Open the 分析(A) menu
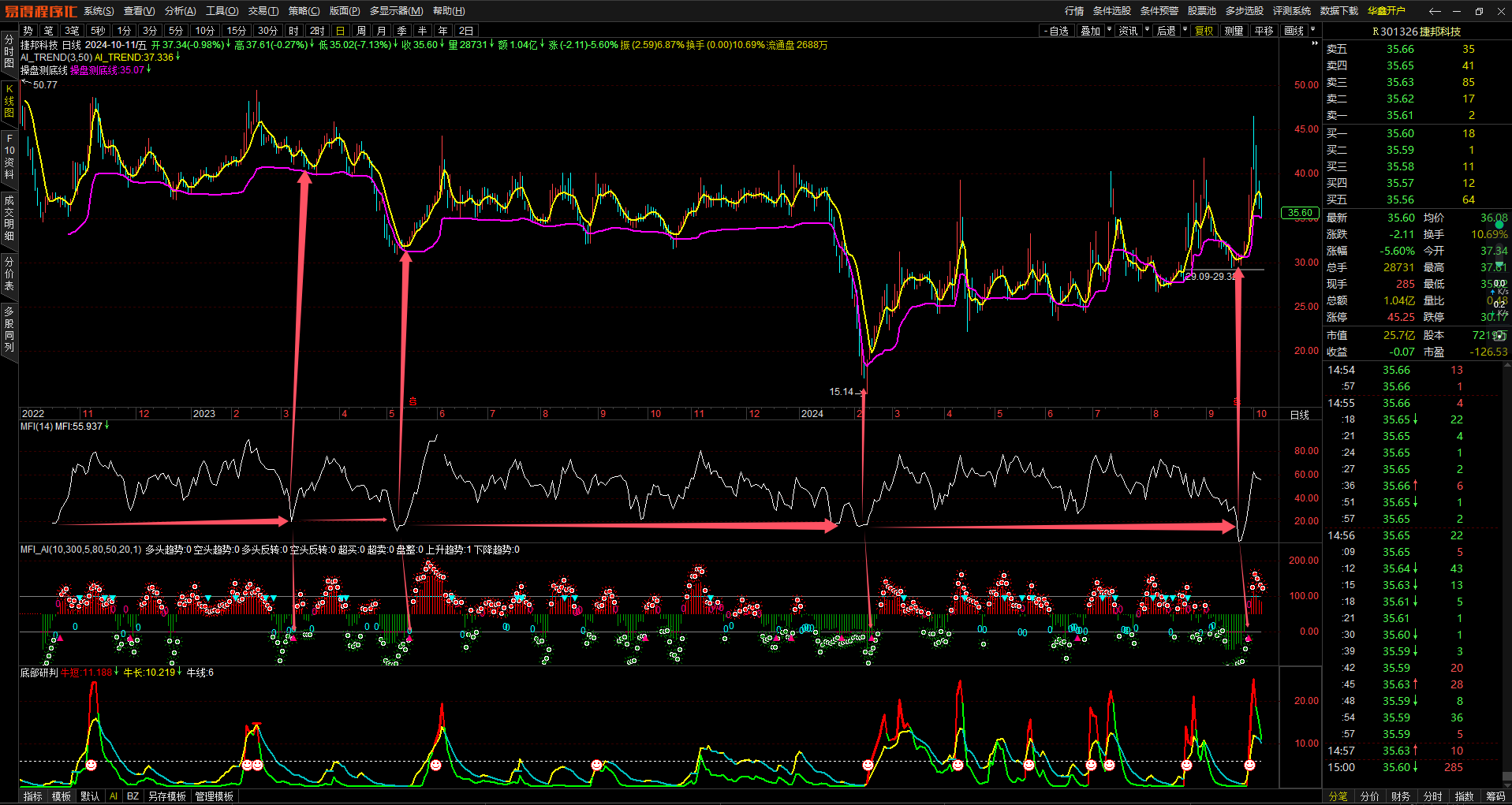Screen dimensions: 1512x805 click(x=181, y=11)
